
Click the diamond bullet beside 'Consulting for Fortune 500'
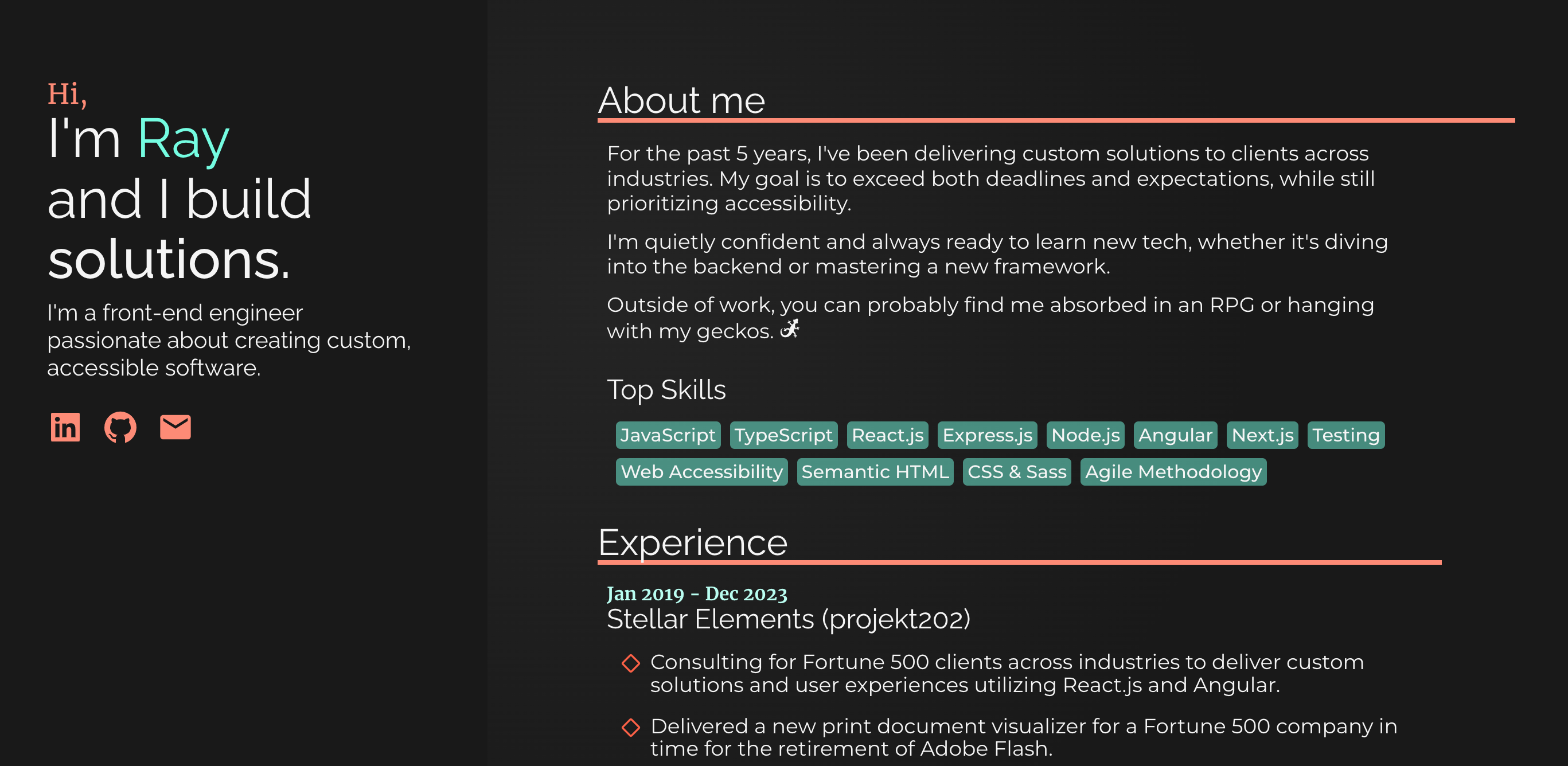(x=631, y=663)
